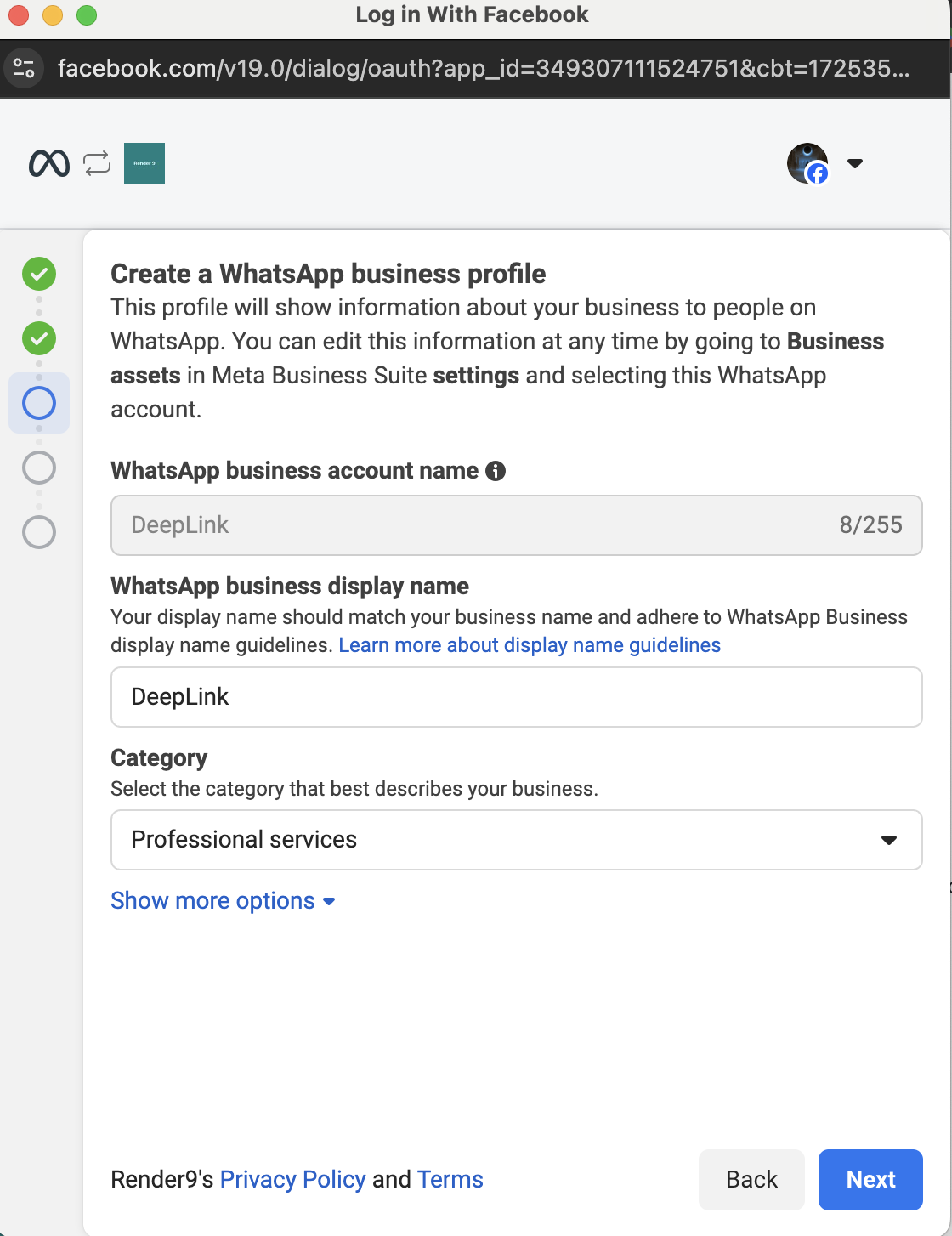Click the fourth step circle indicator
This screenshot has width=952, height=1236.
[x=39, y=468]
